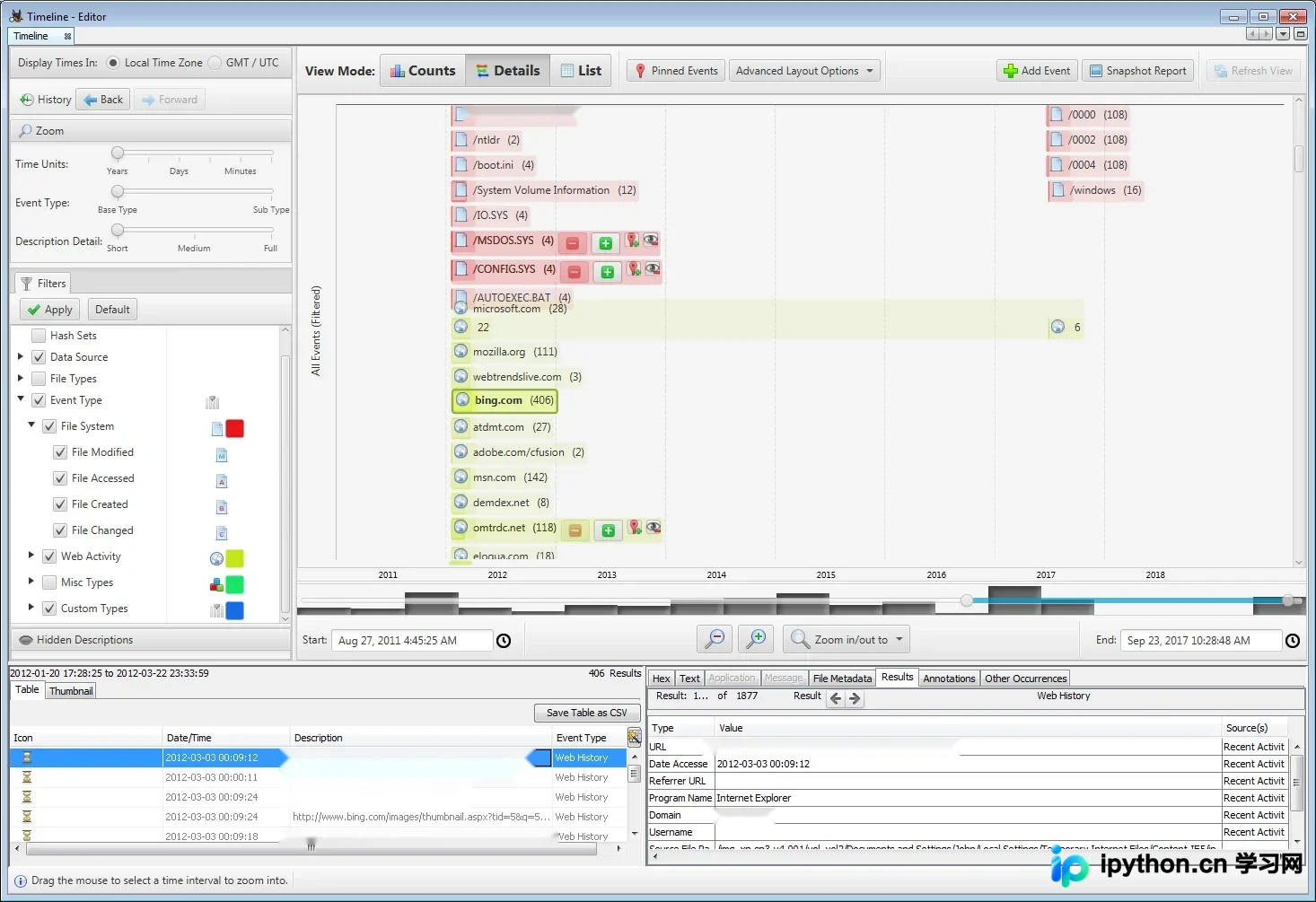Click the Add Event button
The height and width of the screenshot is (902, 1316).
[1037, 71]
